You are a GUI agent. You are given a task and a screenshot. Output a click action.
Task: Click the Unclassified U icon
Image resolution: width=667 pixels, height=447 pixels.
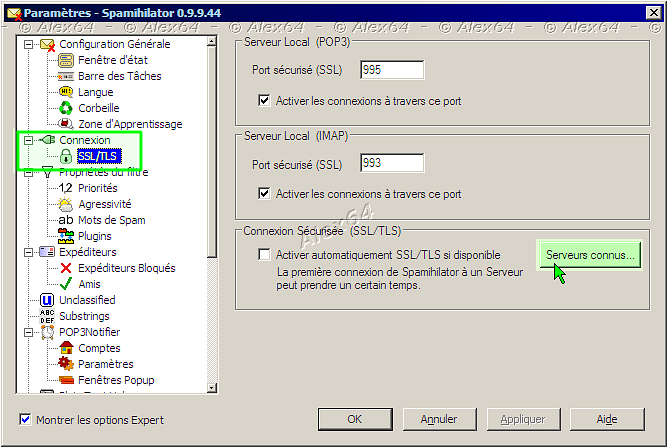(47, 300)
